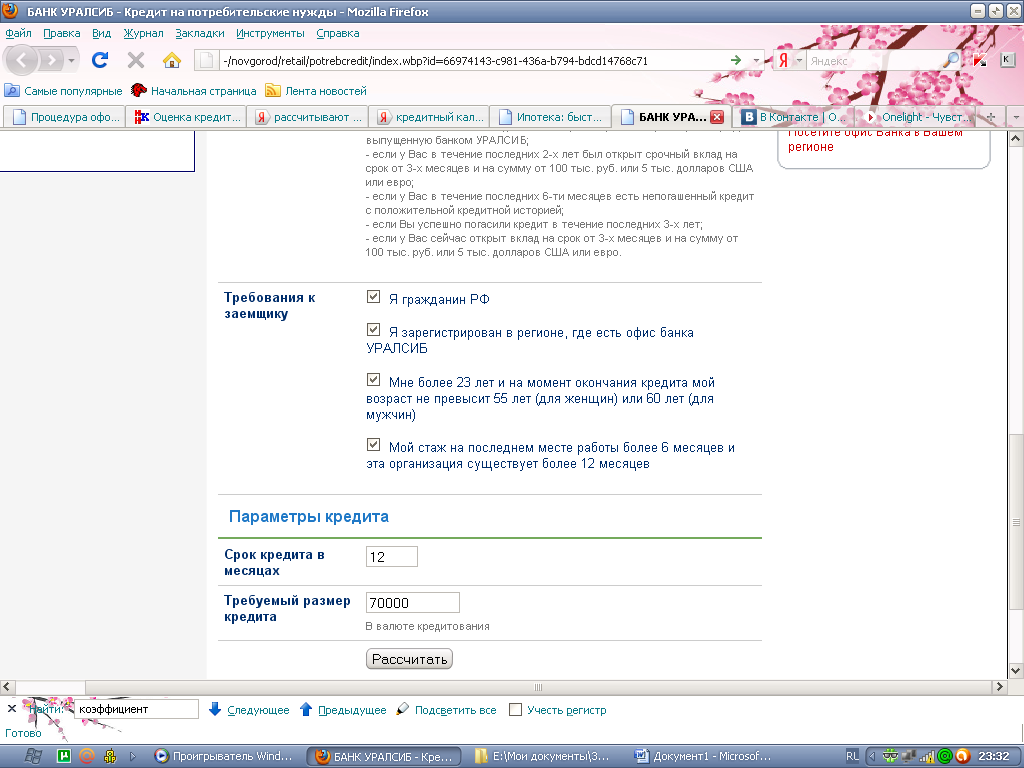Open the Windows Start button

(34, 756)
